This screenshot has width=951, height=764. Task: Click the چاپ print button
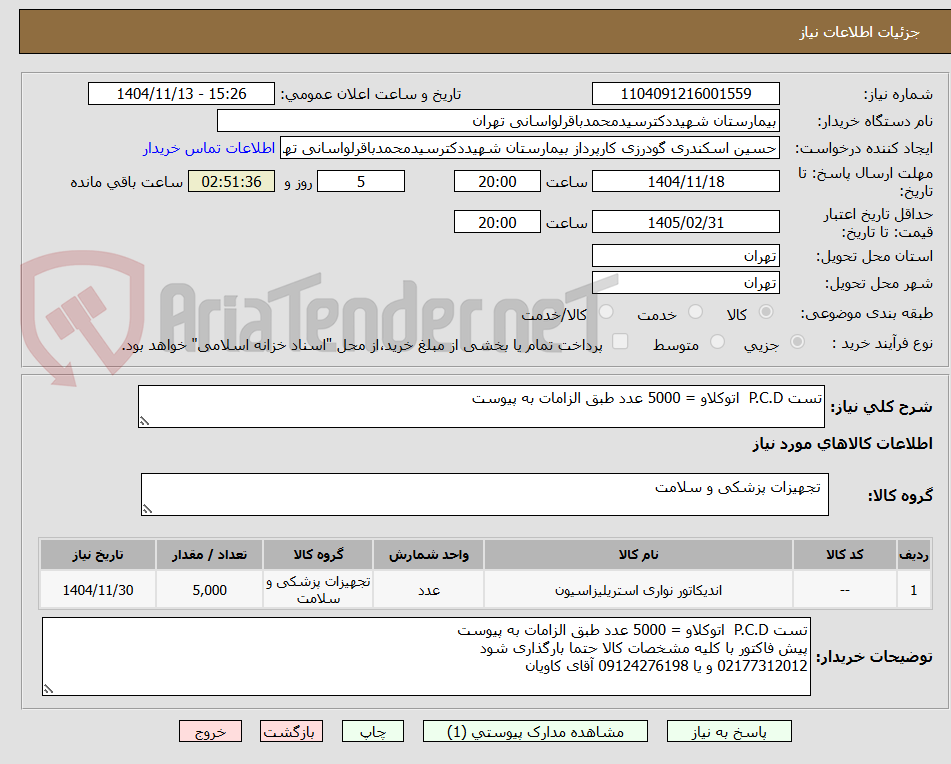[372, 731]
